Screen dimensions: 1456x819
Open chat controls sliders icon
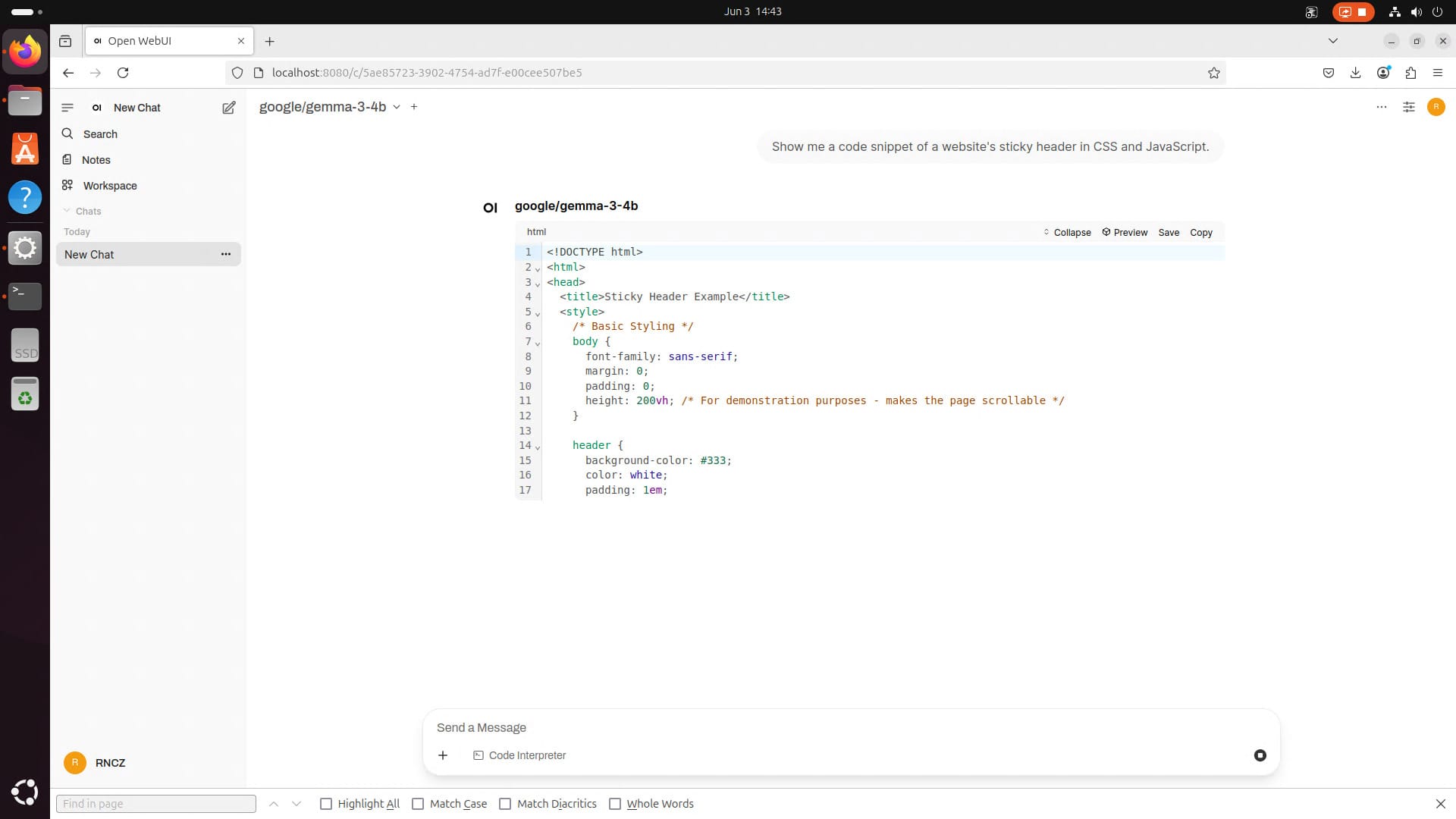(x=1409, y=107)
